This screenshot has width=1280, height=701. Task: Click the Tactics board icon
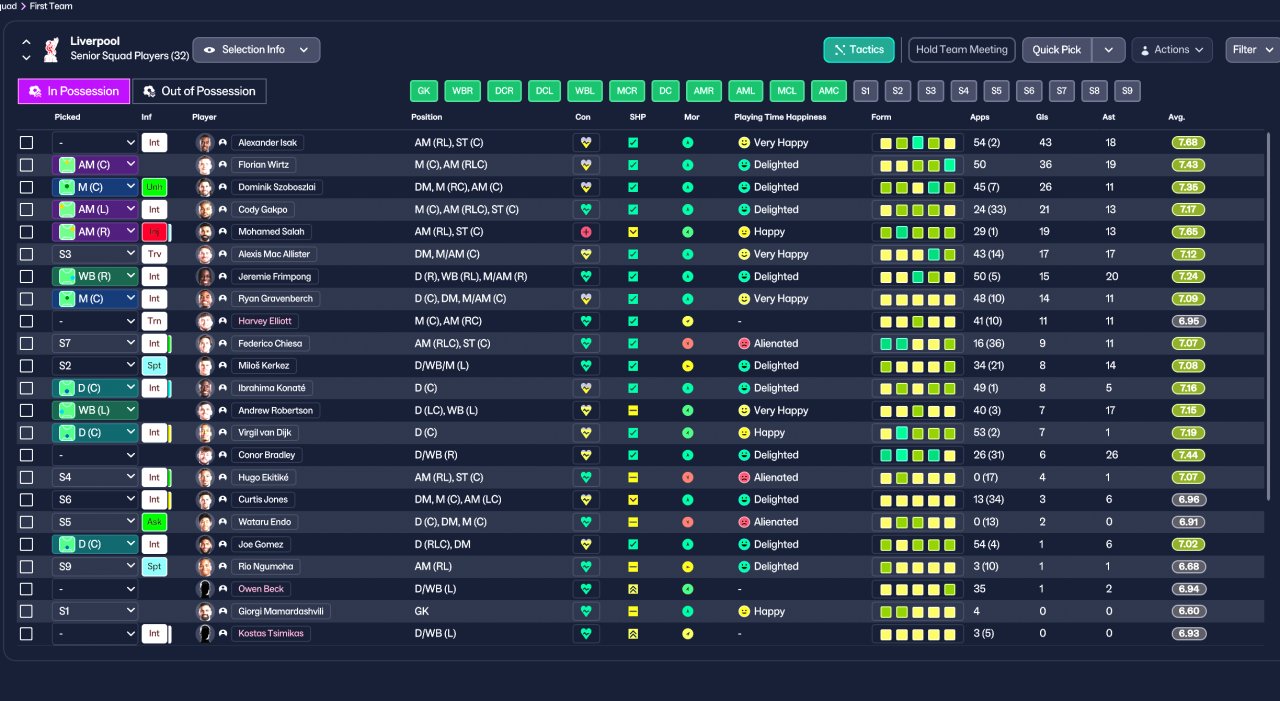(x=838, y=50)
